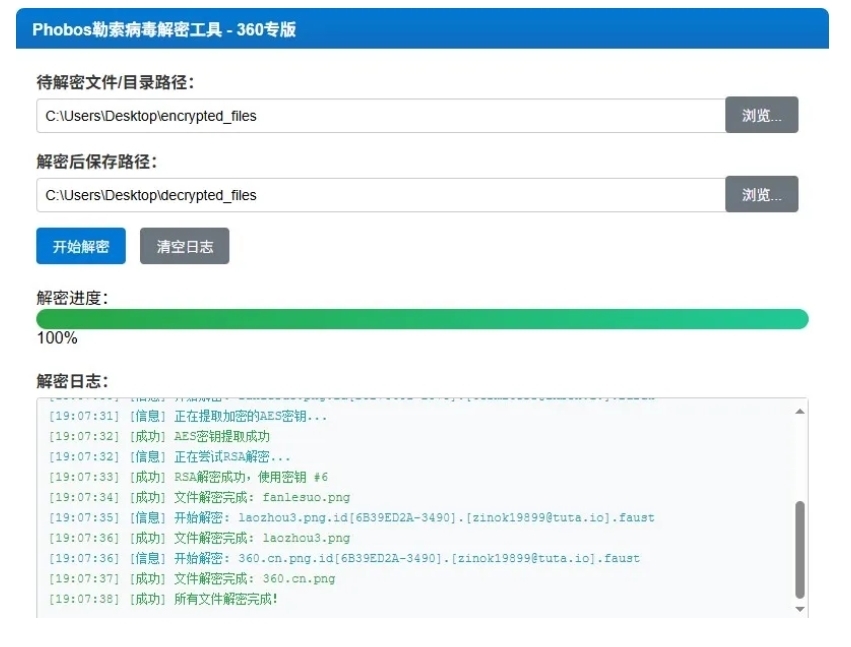Click the 100% progress text
The width and height of the screenshot is (851, 647).
coord(57,339)
